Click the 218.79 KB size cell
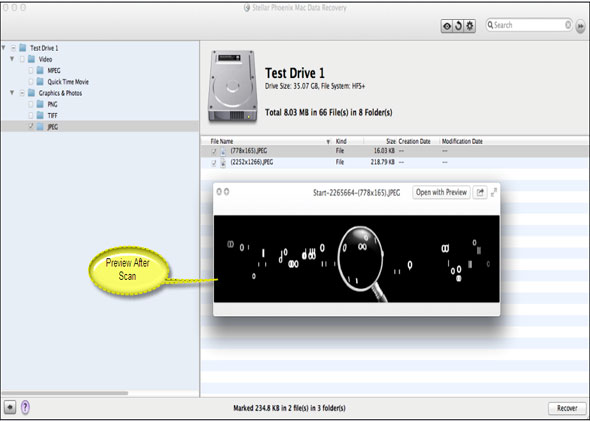 pyautogui.click(x=382, y=163)
